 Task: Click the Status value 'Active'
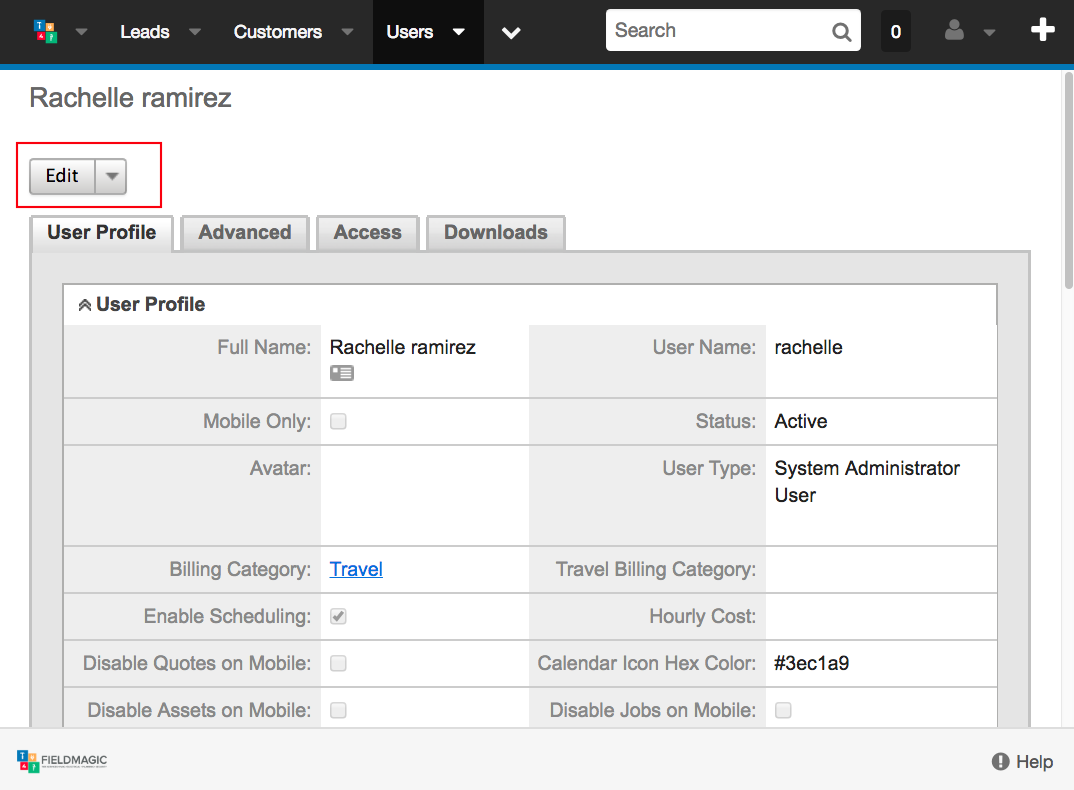pos(801,421)
